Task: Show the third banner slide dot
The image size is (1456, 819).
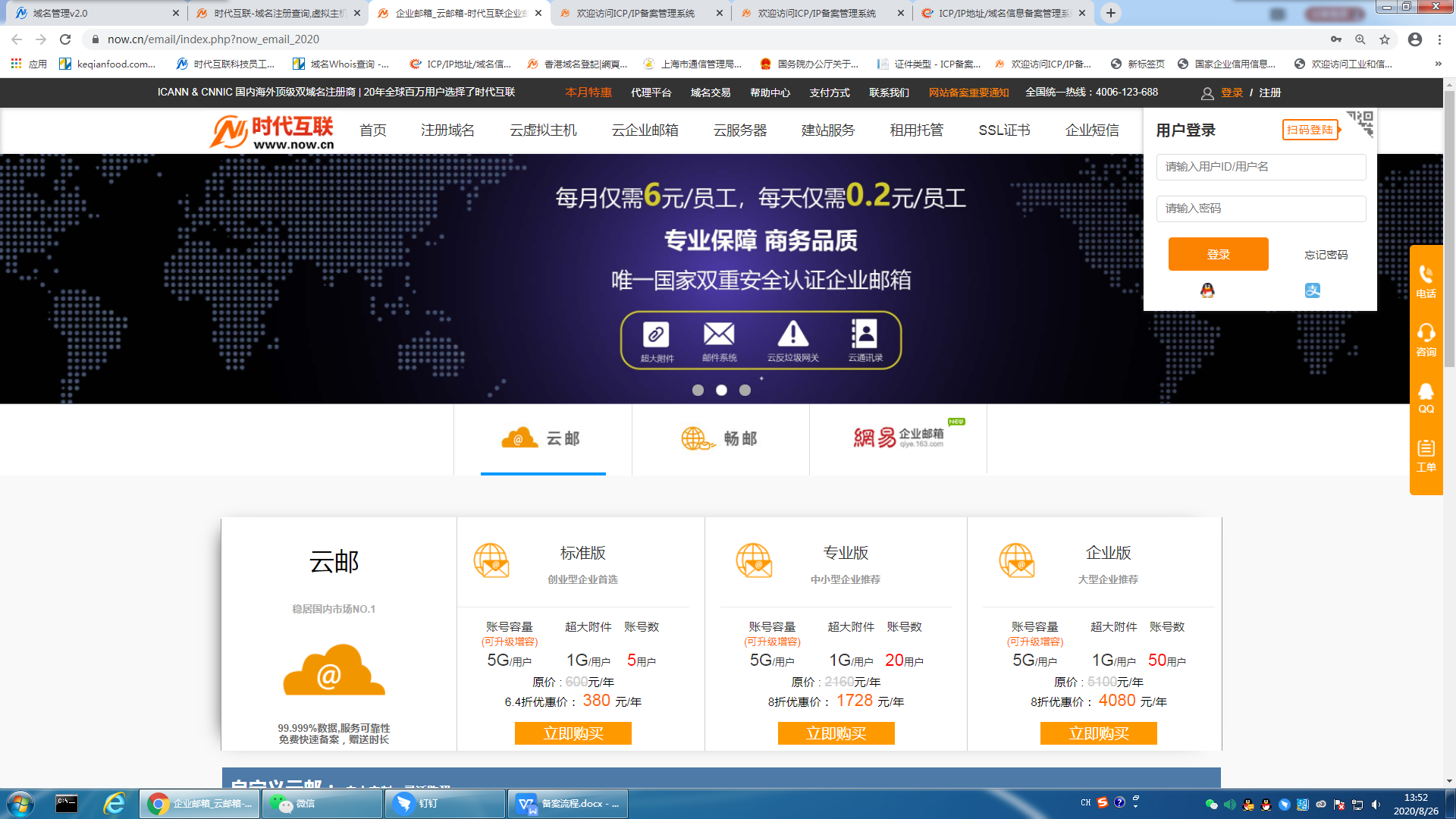Action: click(x=745, y=390)
